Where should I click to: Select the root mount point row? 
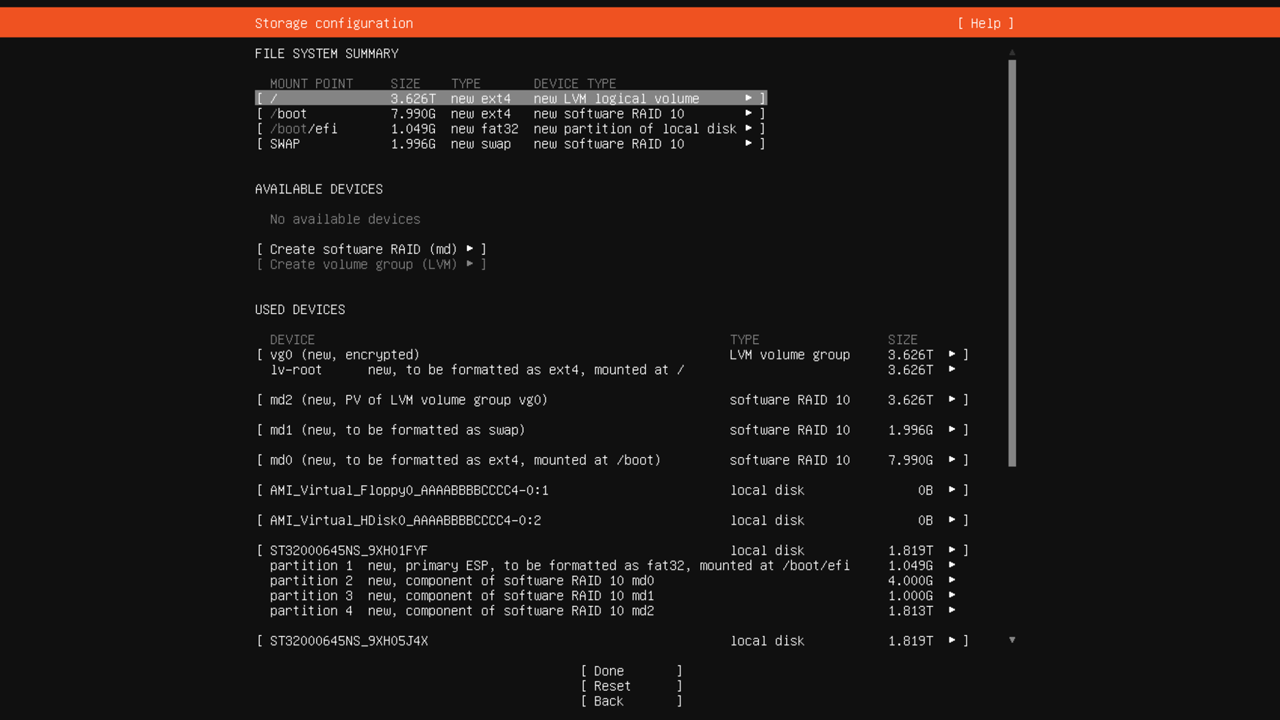coord(510,99)
